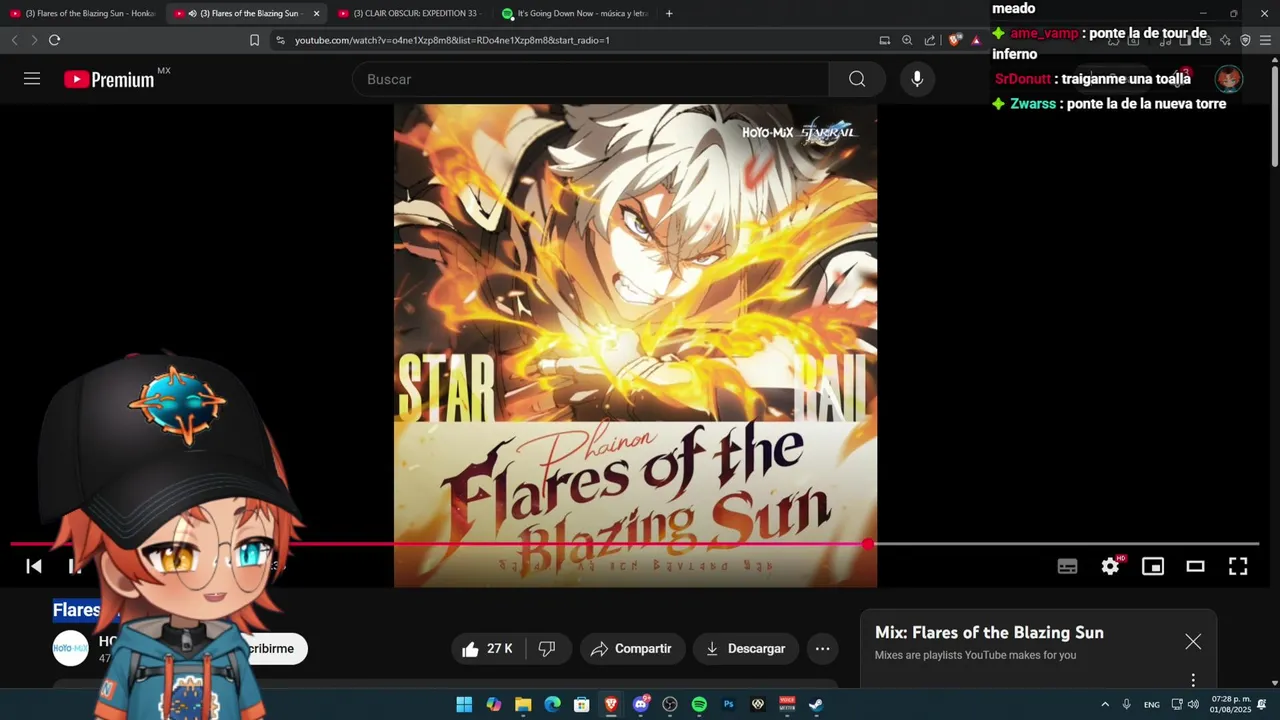Open the new tab plus button
Viewport: 1280px width, 720px height.
(669, 13)
